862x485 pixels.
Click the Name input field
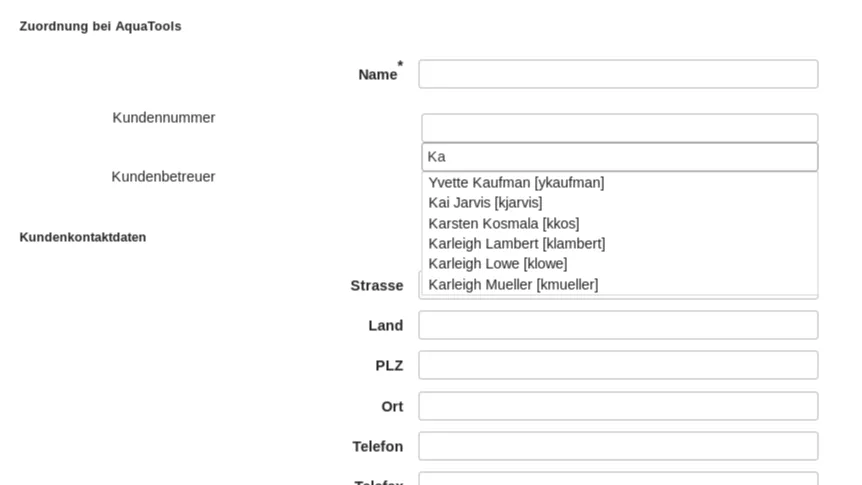tap(617, 74)
